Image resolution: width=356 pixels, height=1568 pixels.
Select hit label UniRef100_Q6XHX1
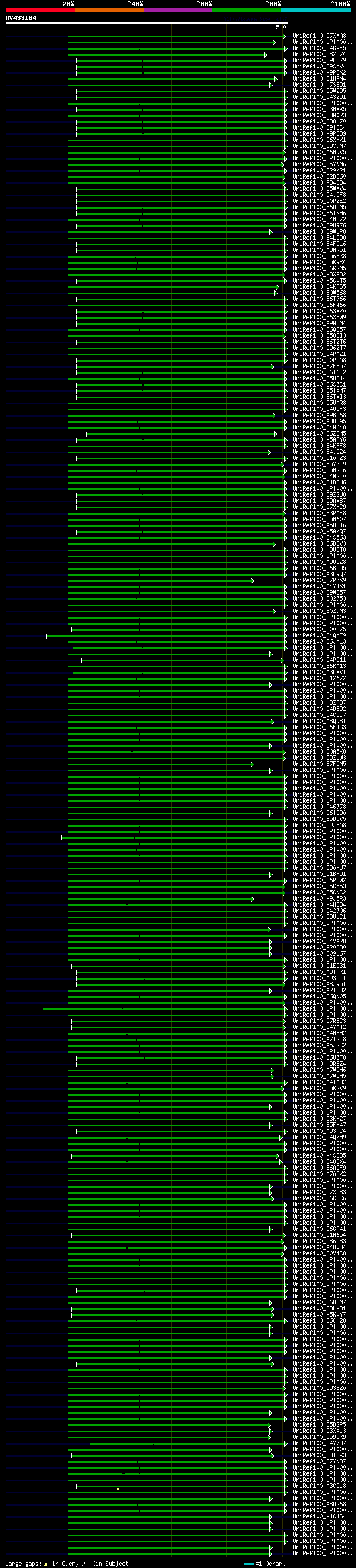(319, 140)
